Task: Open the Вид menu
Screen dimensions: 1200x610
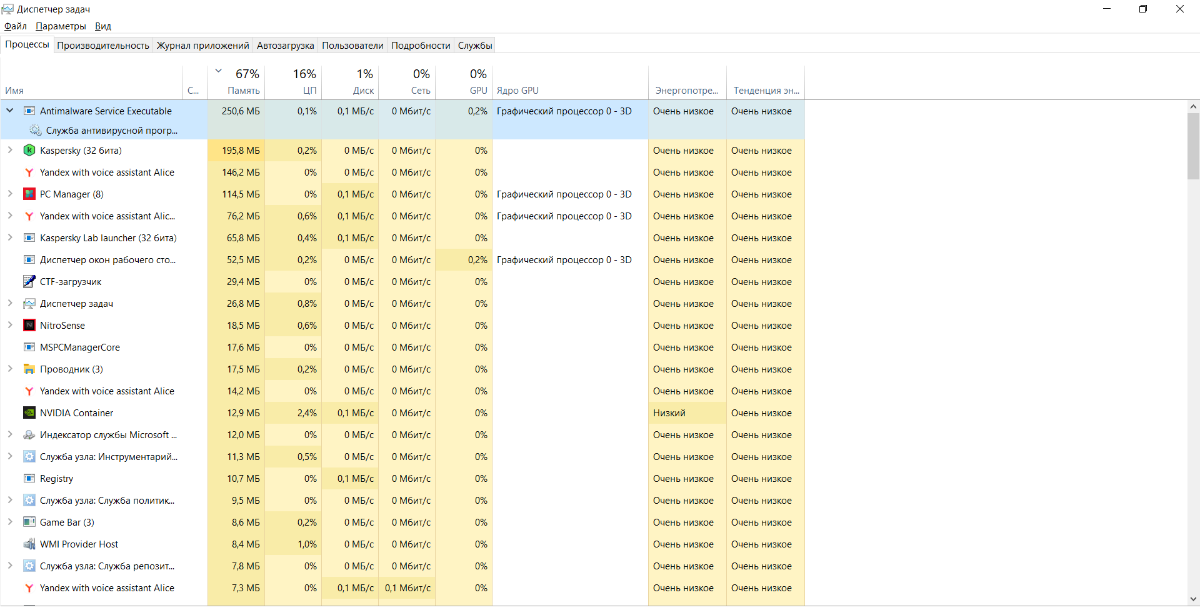Action: tap(103, 26)
